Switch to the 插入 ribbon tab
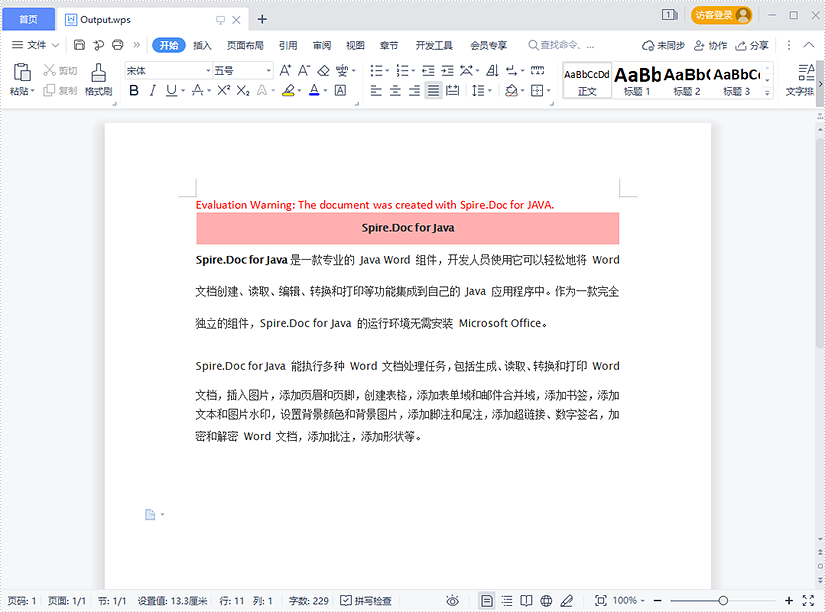The height and width of the screenshot is (612, 825). coord(201,45)
